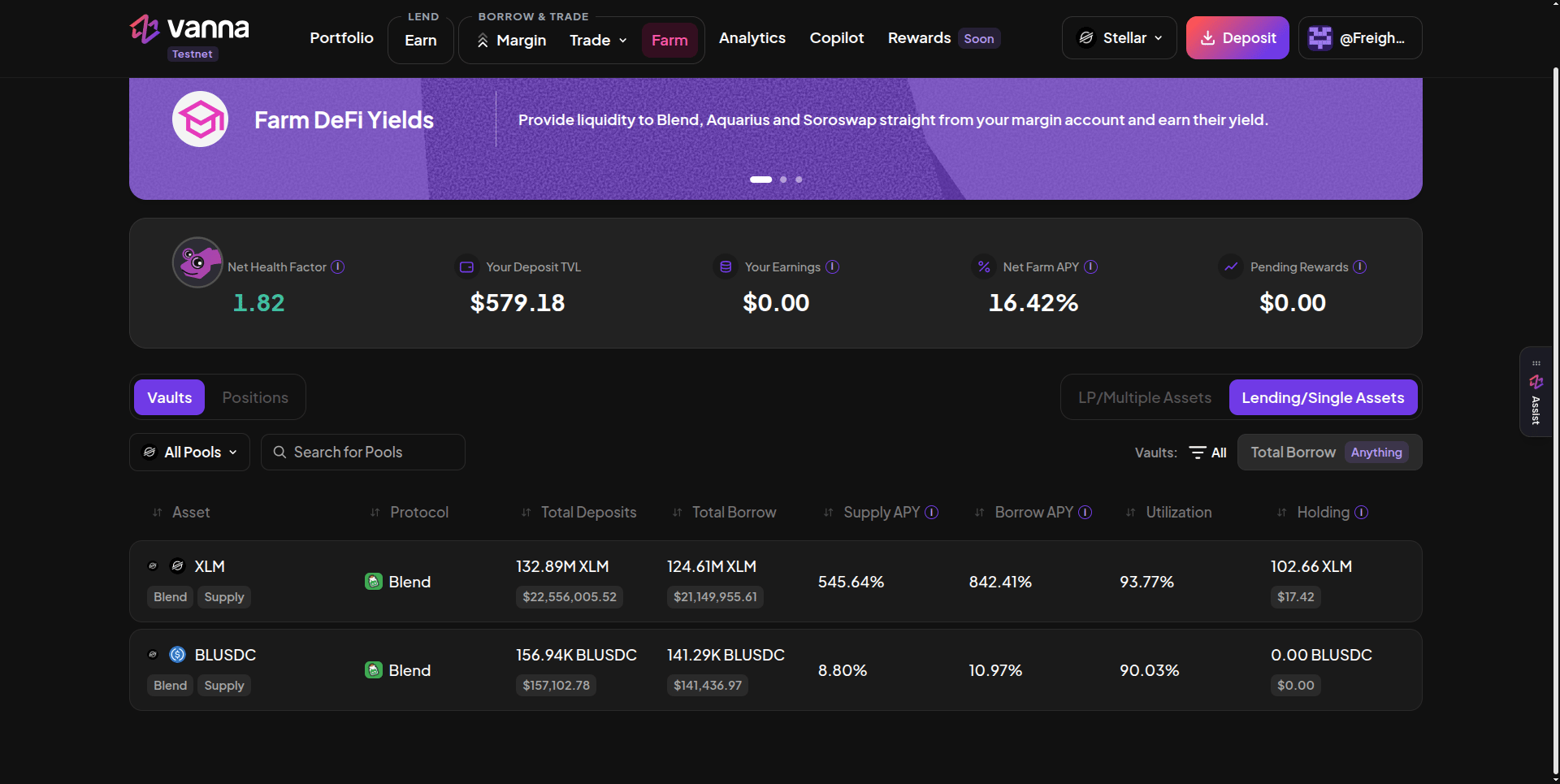Click the Vanna logo

pos(189,29)
